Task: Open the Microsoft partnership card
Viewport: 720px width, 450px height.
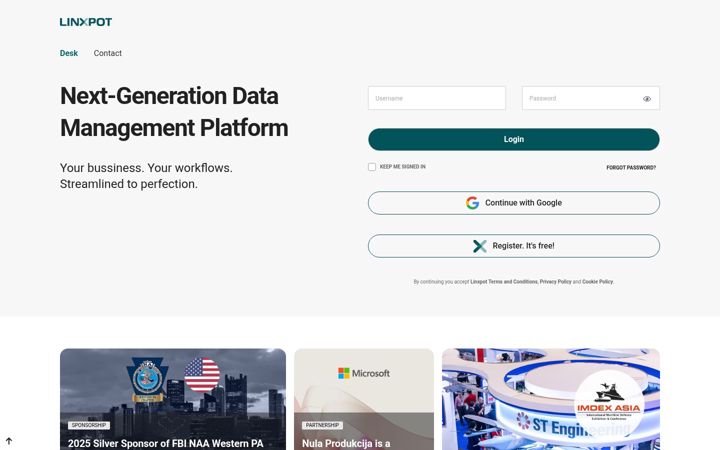Action: point(364,399)
